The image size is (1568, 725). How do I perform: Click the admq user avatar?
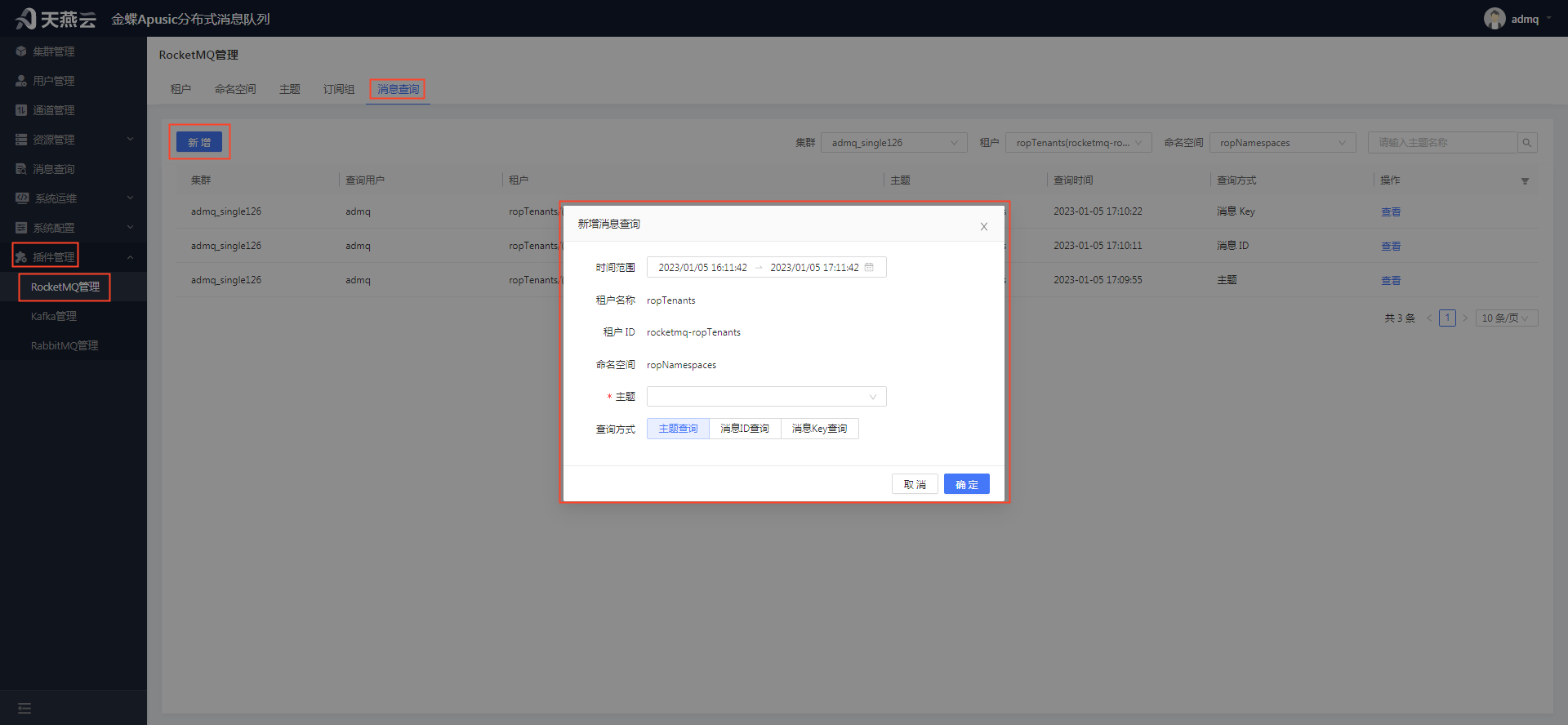pos(1494,19)
